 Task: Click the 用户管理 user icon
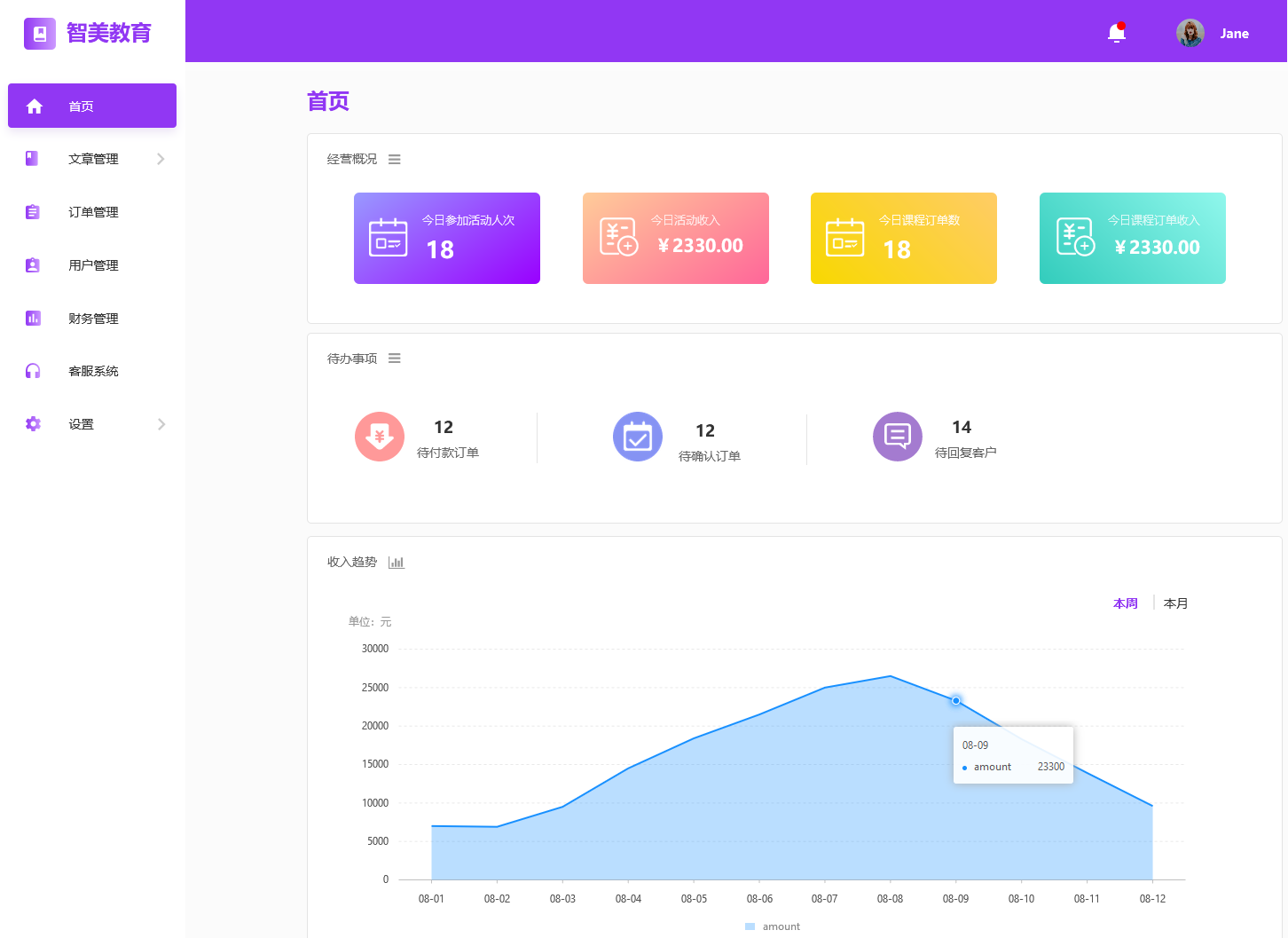pyautogui.click(x=33, y=264)
